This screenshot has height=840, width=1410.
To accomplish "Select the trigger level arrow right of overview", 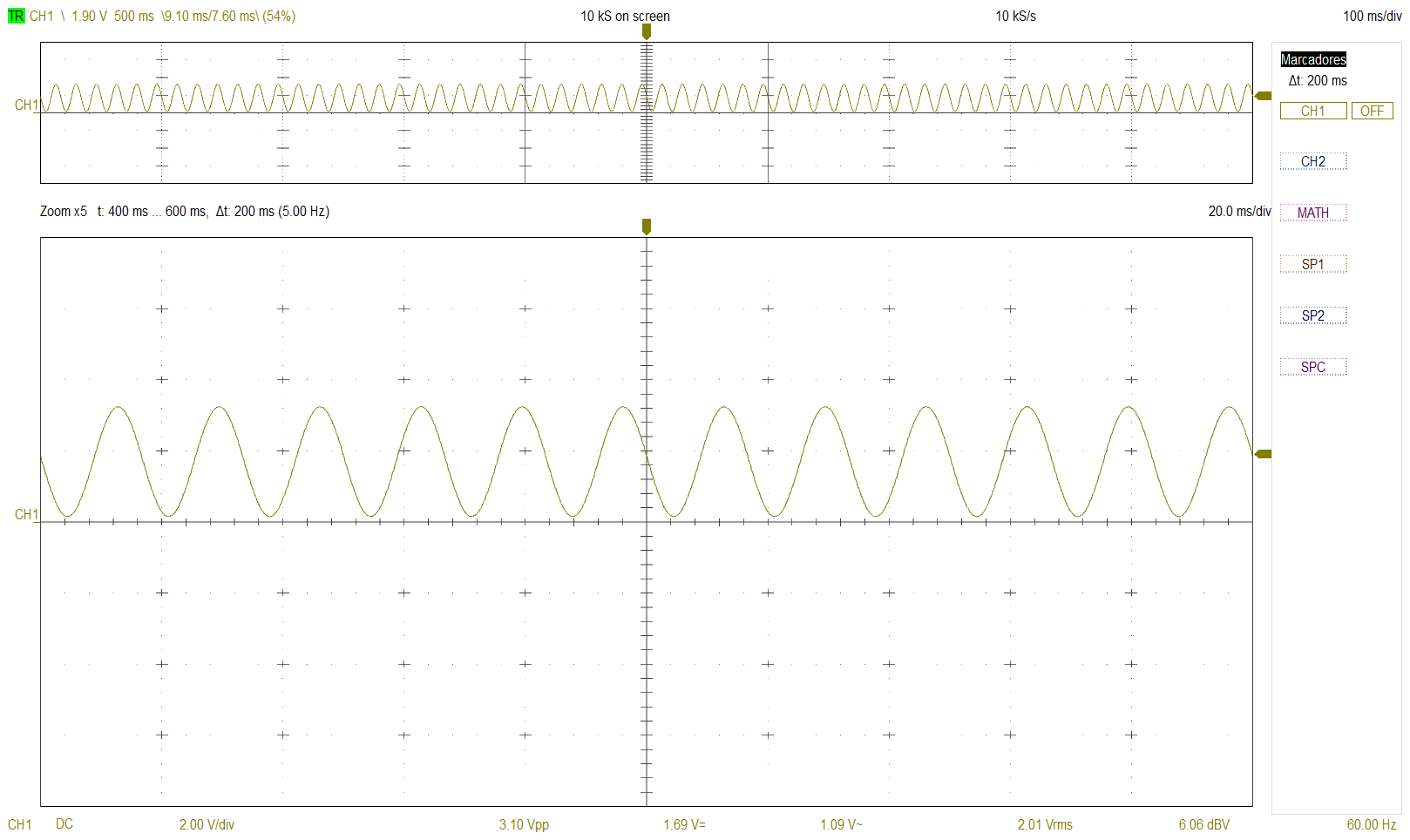I will point(1263,96).
